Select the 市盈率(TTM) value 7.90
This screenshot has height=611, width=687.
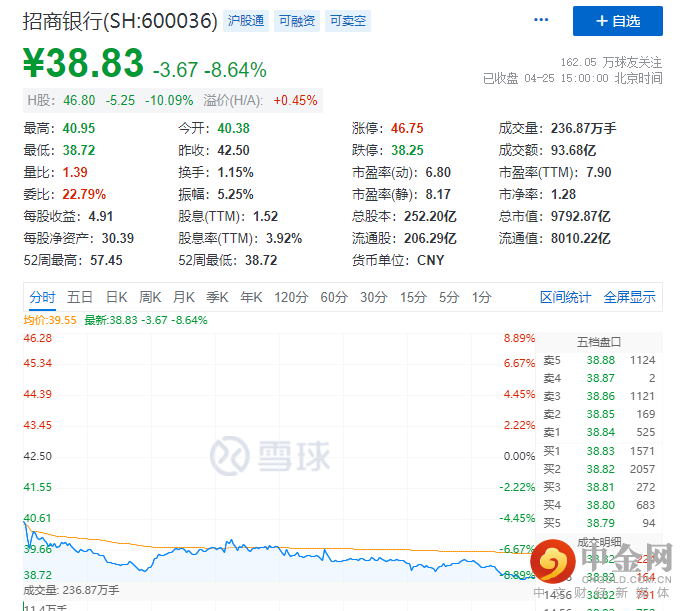click(x=599, y=172)
